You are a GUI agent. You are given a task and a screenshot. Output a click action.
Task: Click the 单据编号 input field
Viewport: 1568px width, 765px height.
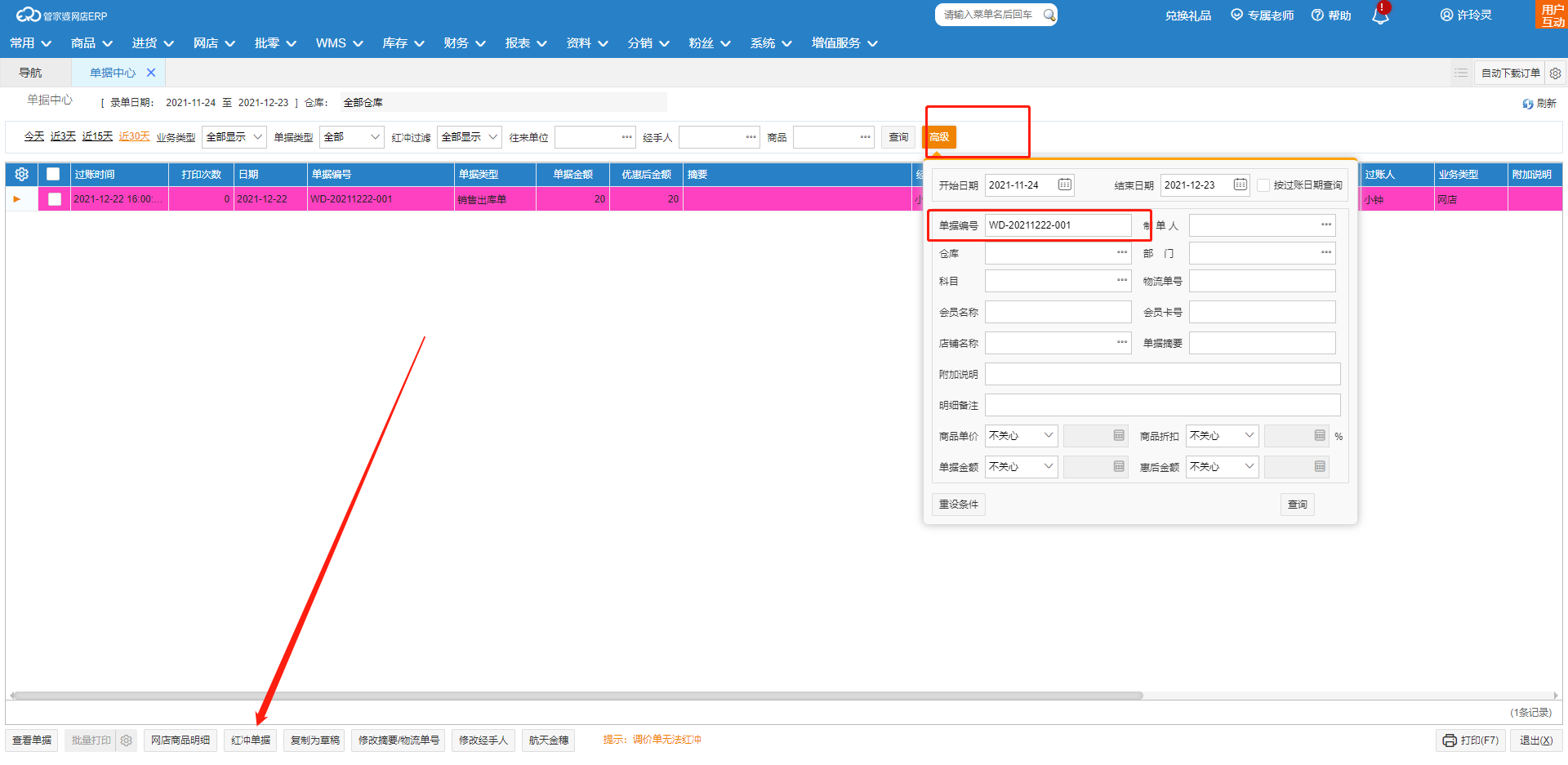[x=1058, y=225]
